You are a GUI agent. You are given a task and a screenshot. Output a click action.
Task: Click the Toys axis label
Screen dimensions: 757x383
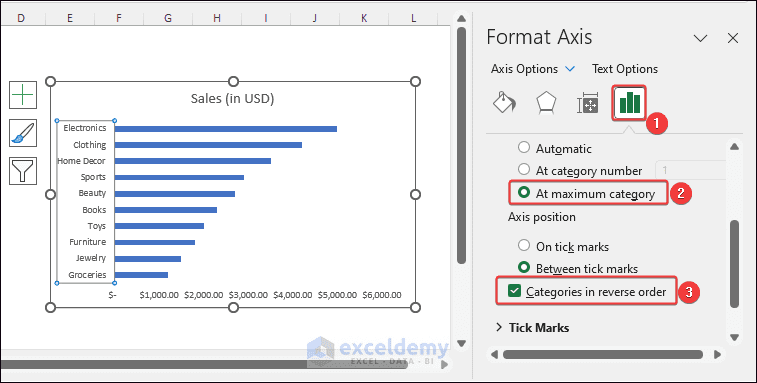pyautogui.click(x=97, y=226)
